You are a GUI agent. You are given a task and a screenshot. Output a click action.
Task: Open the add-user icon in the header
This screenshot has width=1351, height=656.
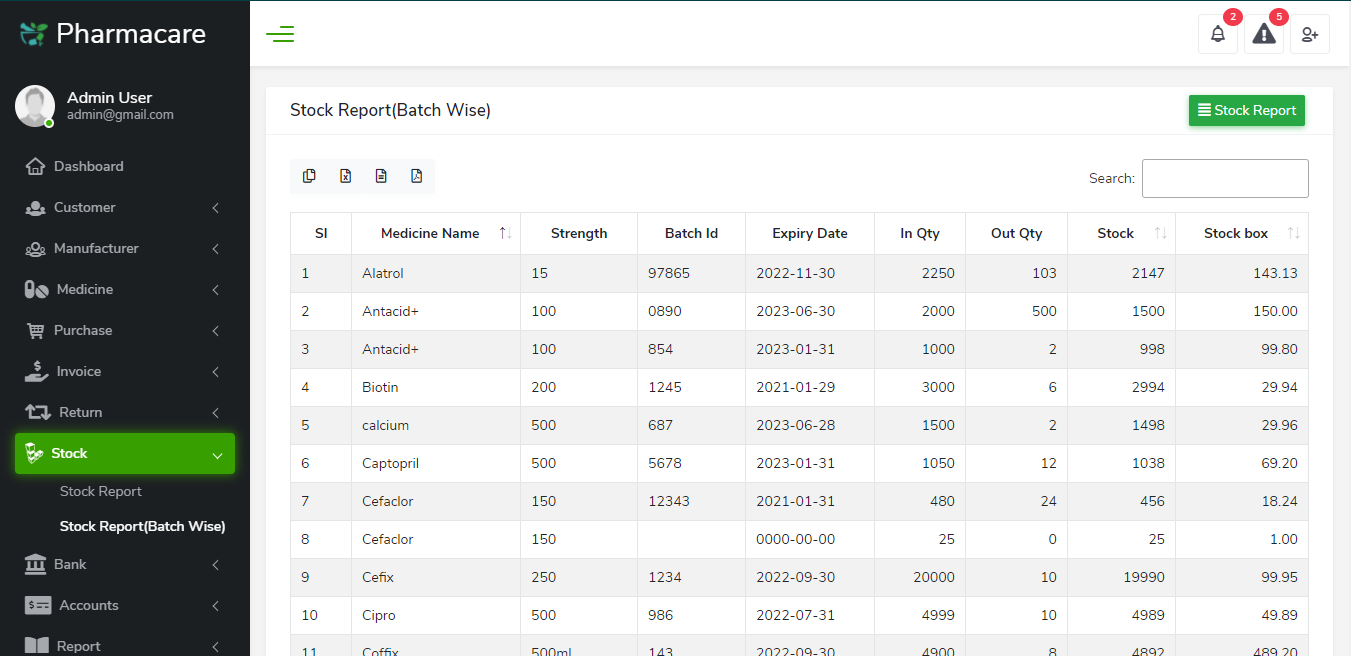pyautogui.click(x=1309, y=34)
